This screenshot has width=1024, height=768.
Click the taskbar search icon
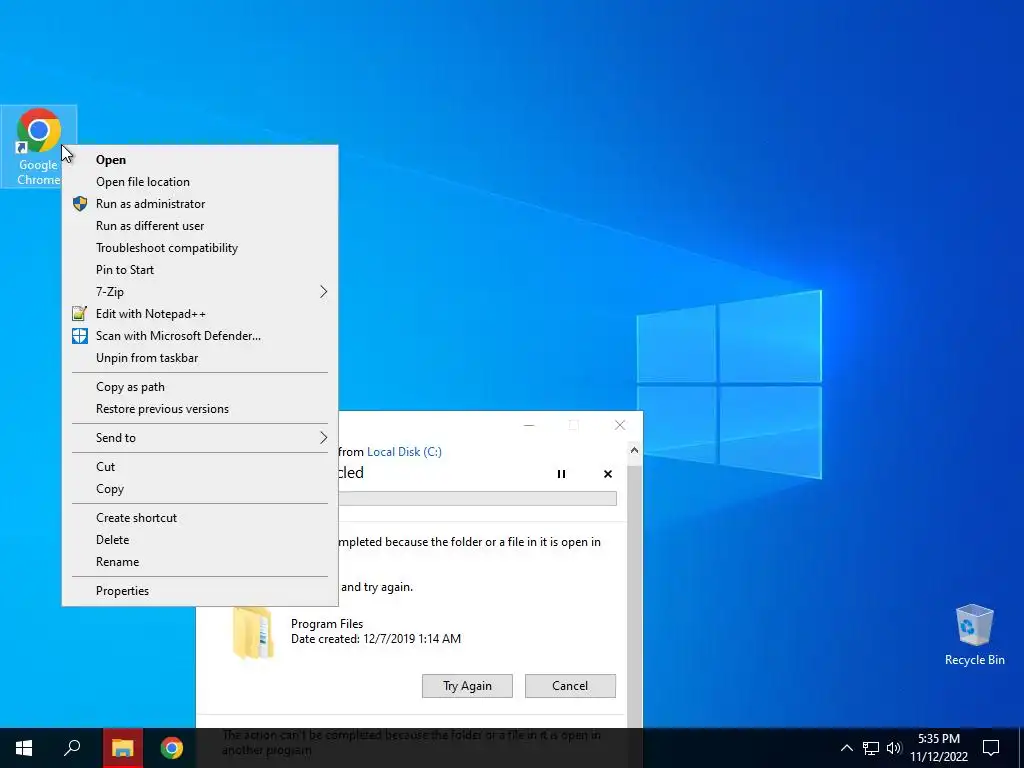point(72,748)
